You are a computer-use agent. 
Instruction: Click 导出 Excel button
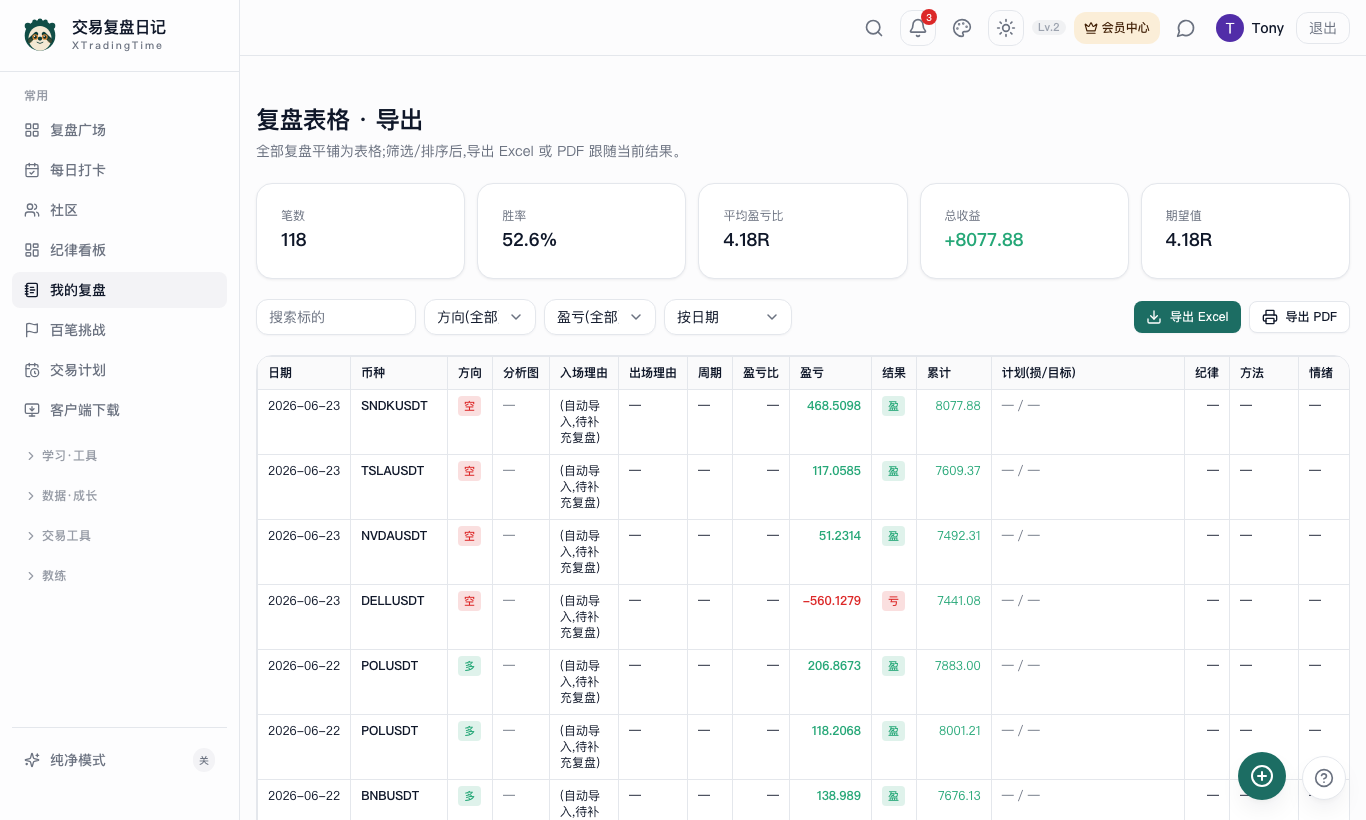click(x=1187, y=317)
